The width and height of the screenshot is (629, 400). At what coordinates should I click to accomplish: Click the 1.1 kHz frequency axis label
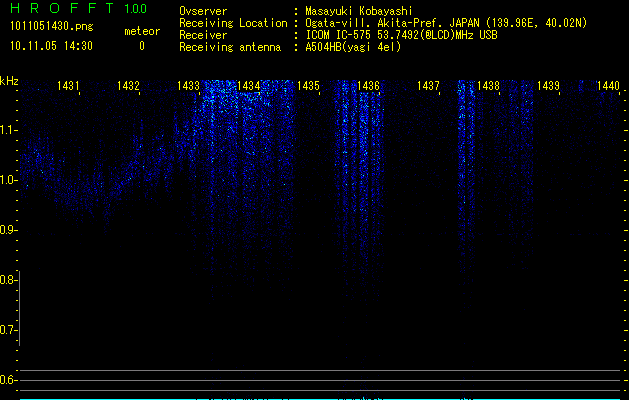click(x=7, y=130)
